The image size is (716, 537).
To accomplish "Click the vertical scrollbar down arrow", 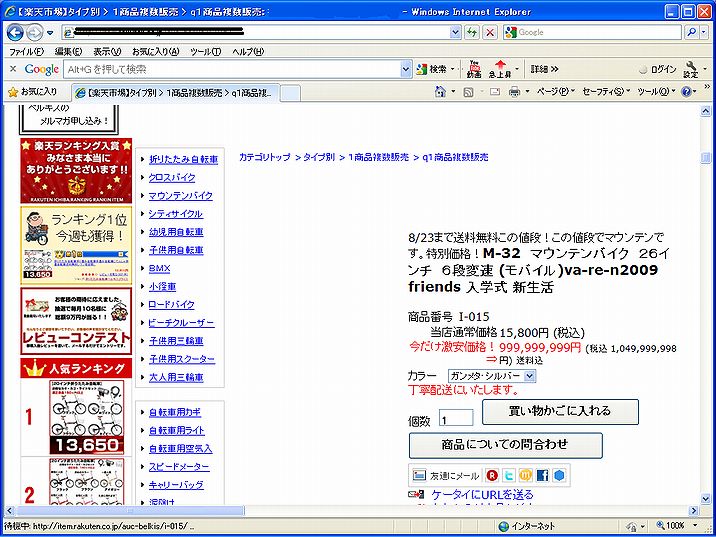I will [705, 498].
